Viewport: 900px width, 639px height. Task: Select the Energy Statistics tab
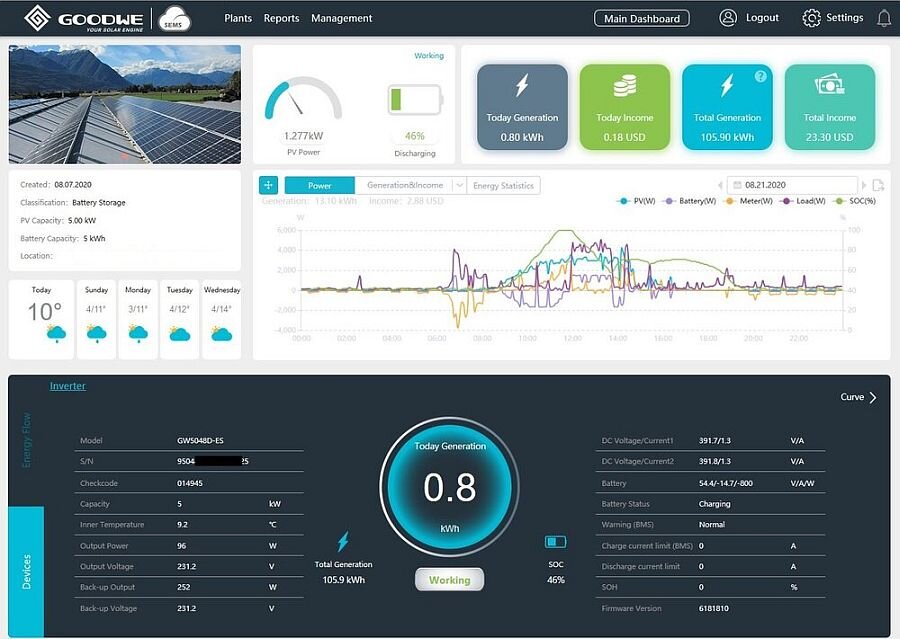coord(503,185)
